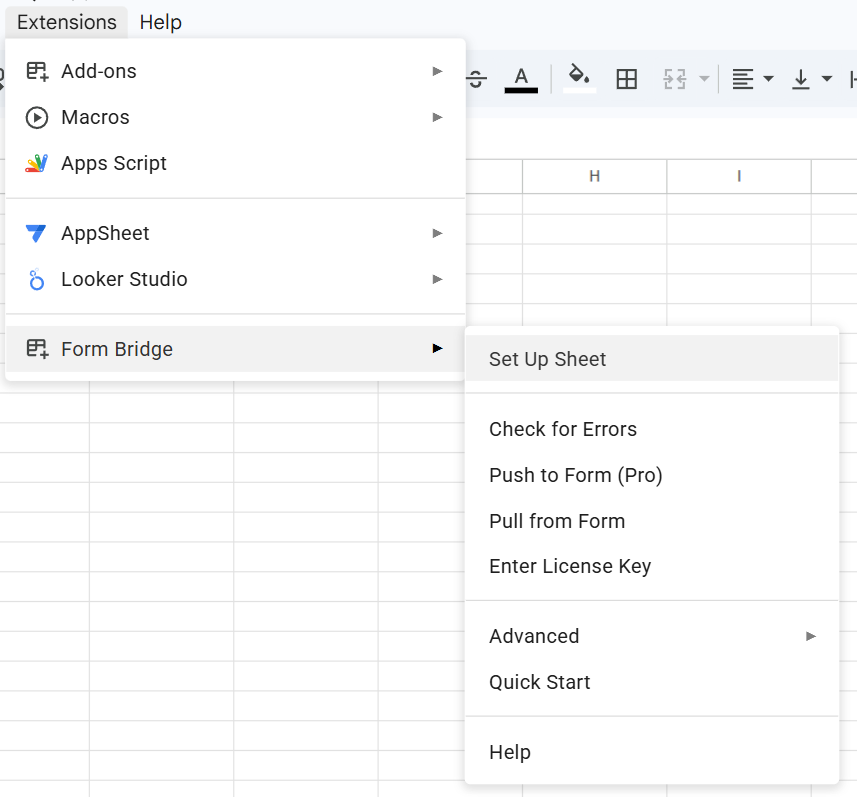Click the blue AppSheet logo icon

pos(36,233)
